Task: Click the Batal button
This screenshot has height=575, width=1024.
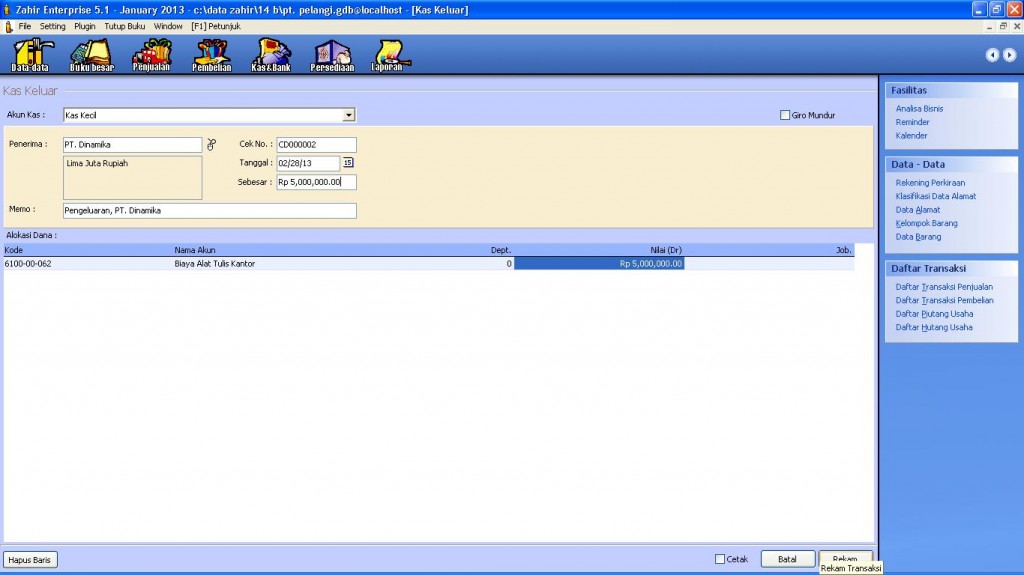Action: (787, 559)
